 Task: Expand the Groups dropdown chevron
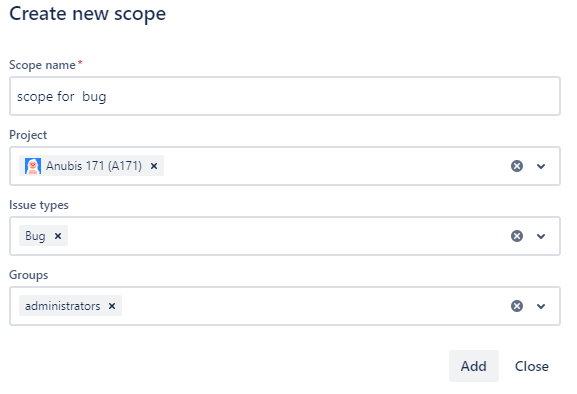pos(541,306)
